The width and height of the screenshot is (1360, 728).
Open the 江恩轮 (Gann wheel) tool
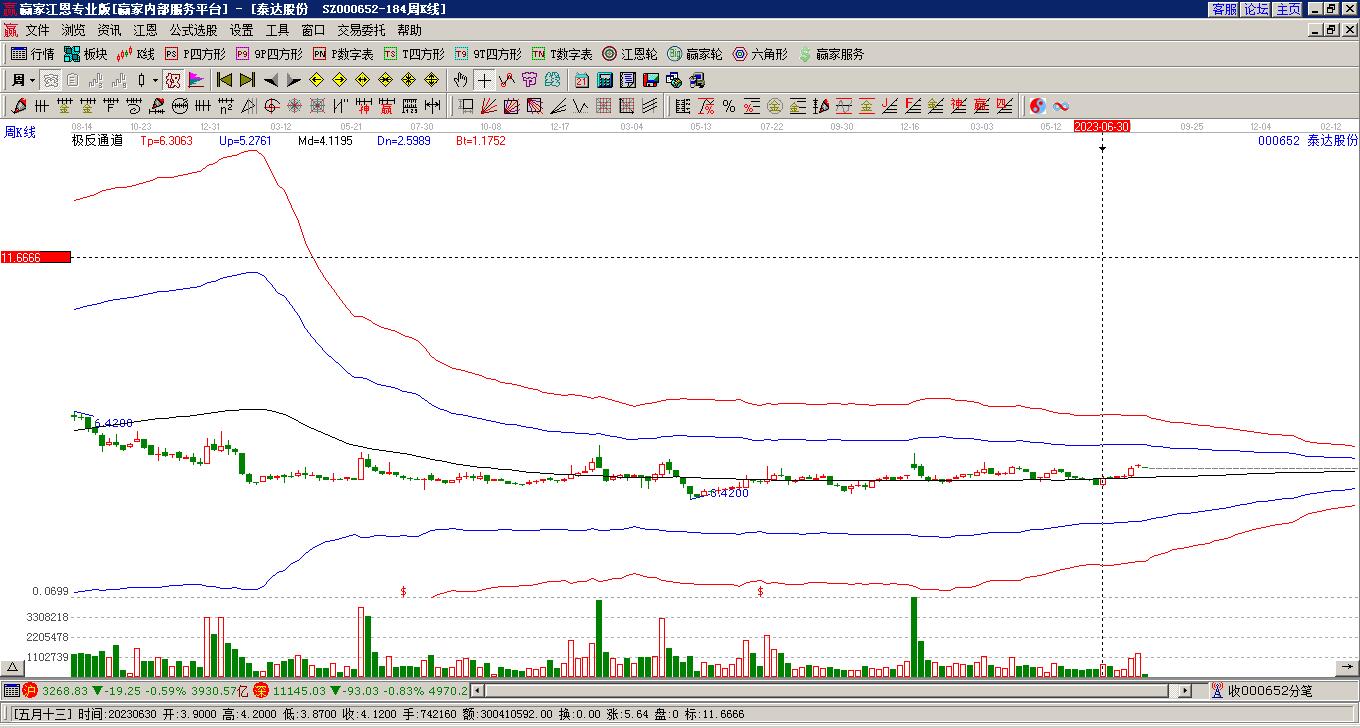point(629,54)
